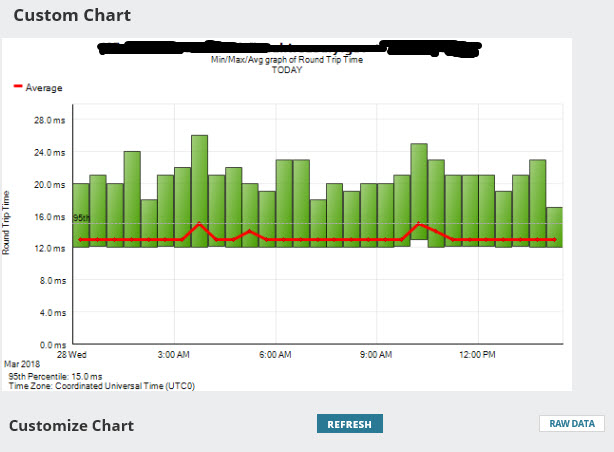Click the tallest green bar near 3:45 AM
This screenshot has width=614, height=452.
200,191
